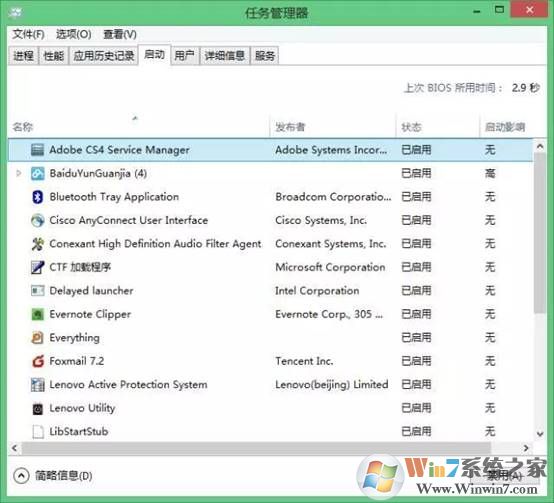The width and height of the screenshot is (554, 503).
Task: Sort by the 状态 column header
Action: pyautogui.click(x=437, y=126)
